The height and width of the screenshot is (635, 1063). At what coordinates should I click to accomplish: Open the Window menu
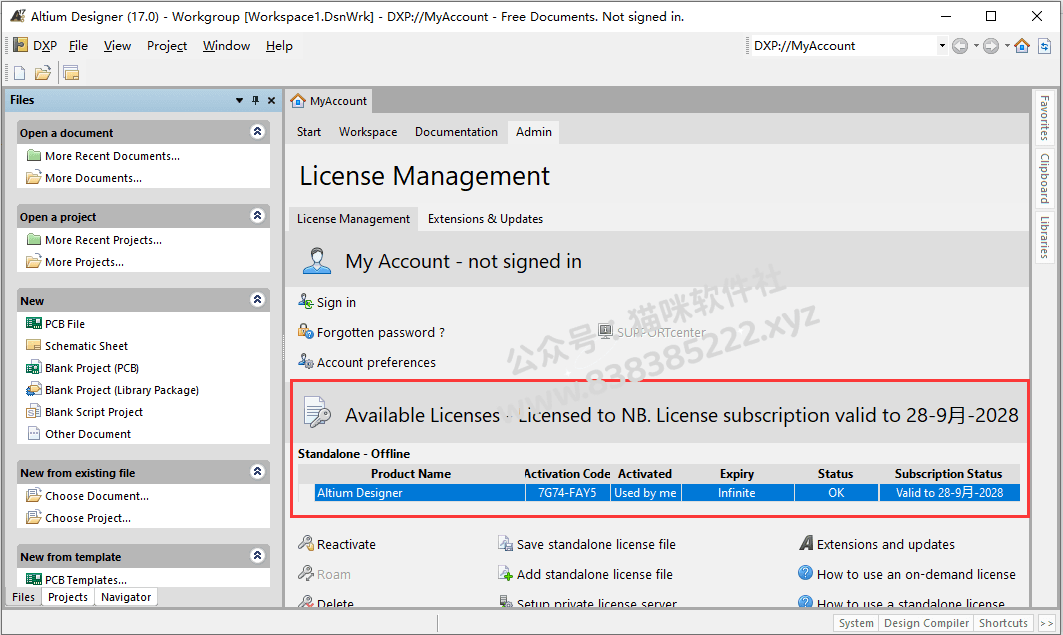pyautogui.click(x=226, y=45)
